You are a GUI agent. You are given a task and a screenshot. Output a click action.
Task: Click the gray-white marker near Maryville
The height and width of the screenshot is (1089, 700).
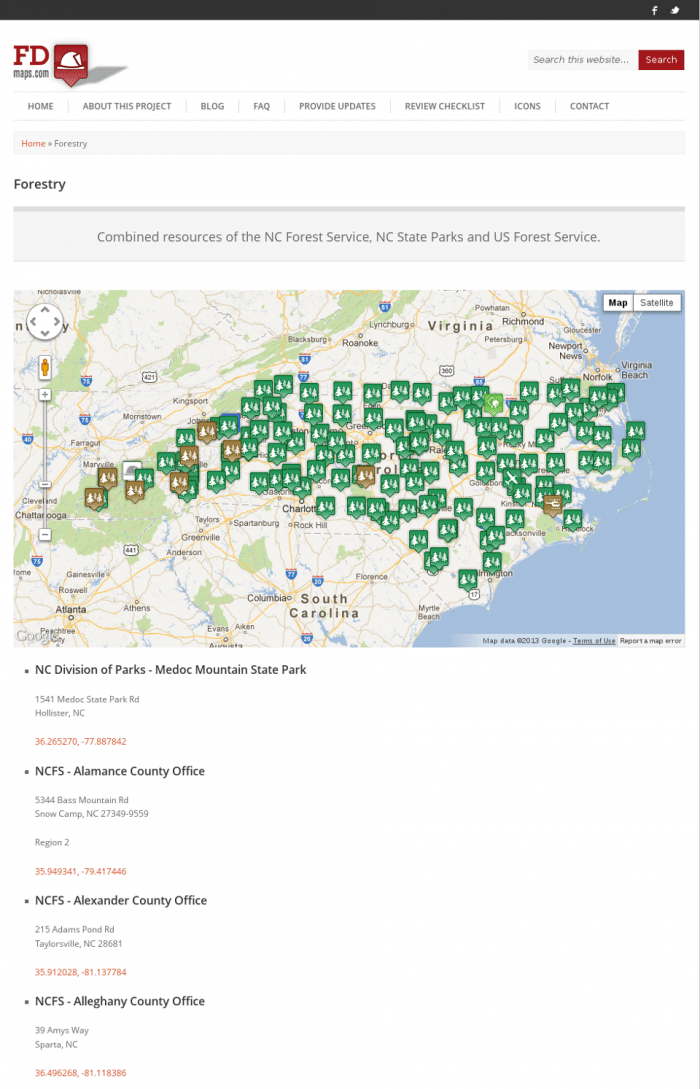click(132, 470)
